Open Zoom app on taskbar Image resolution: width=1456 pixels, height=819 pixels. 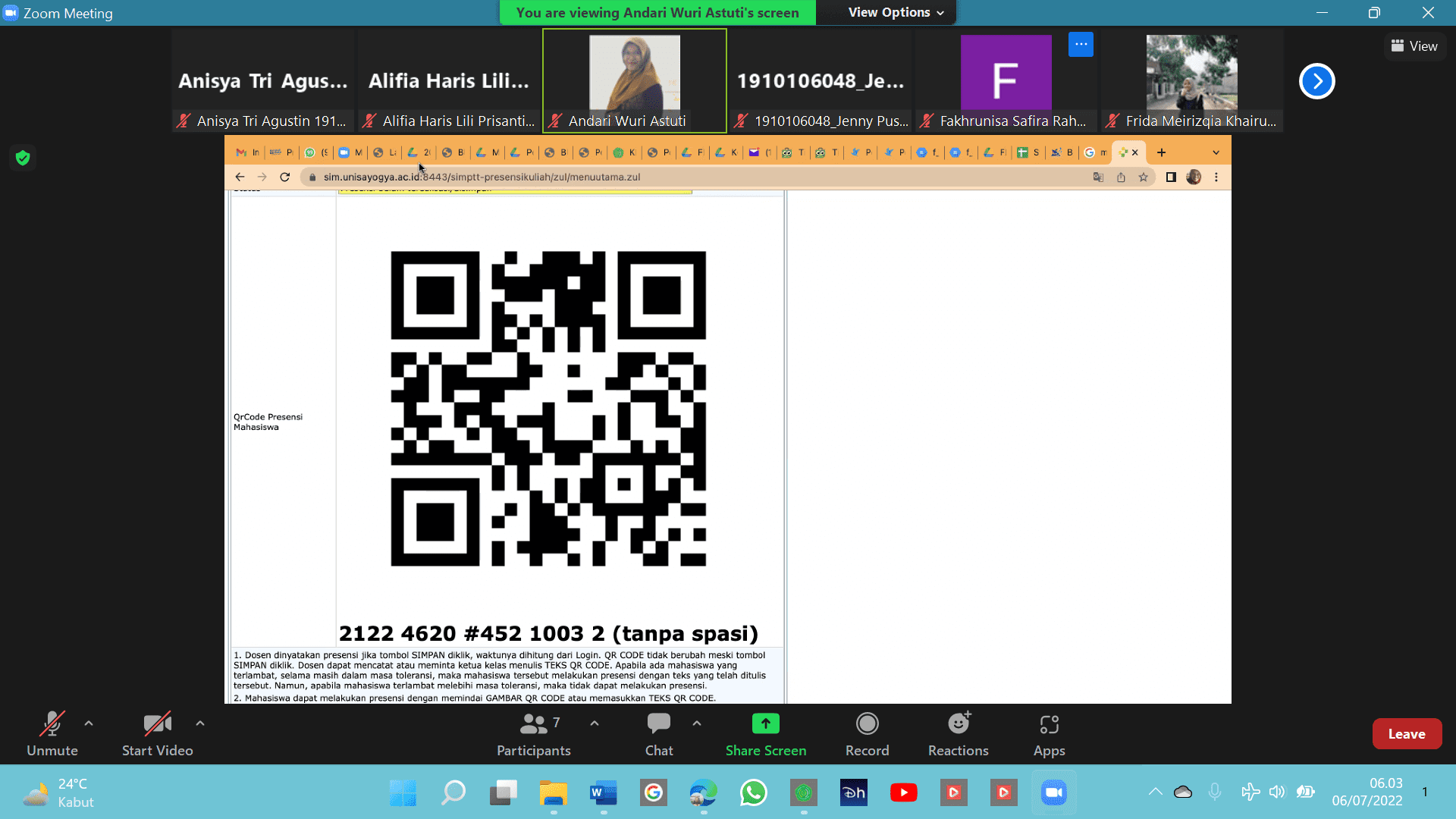click(x=1054, y=793)
